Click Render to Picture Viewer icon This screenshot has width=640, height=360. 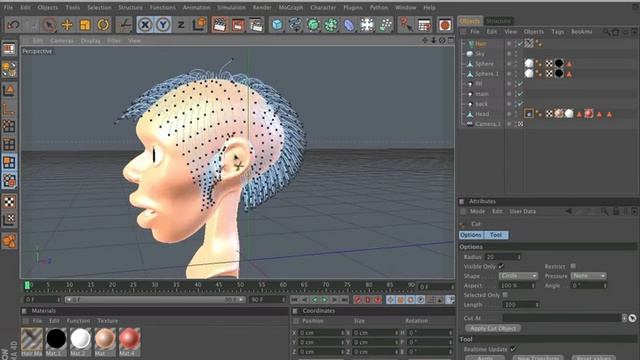[238, 25]
